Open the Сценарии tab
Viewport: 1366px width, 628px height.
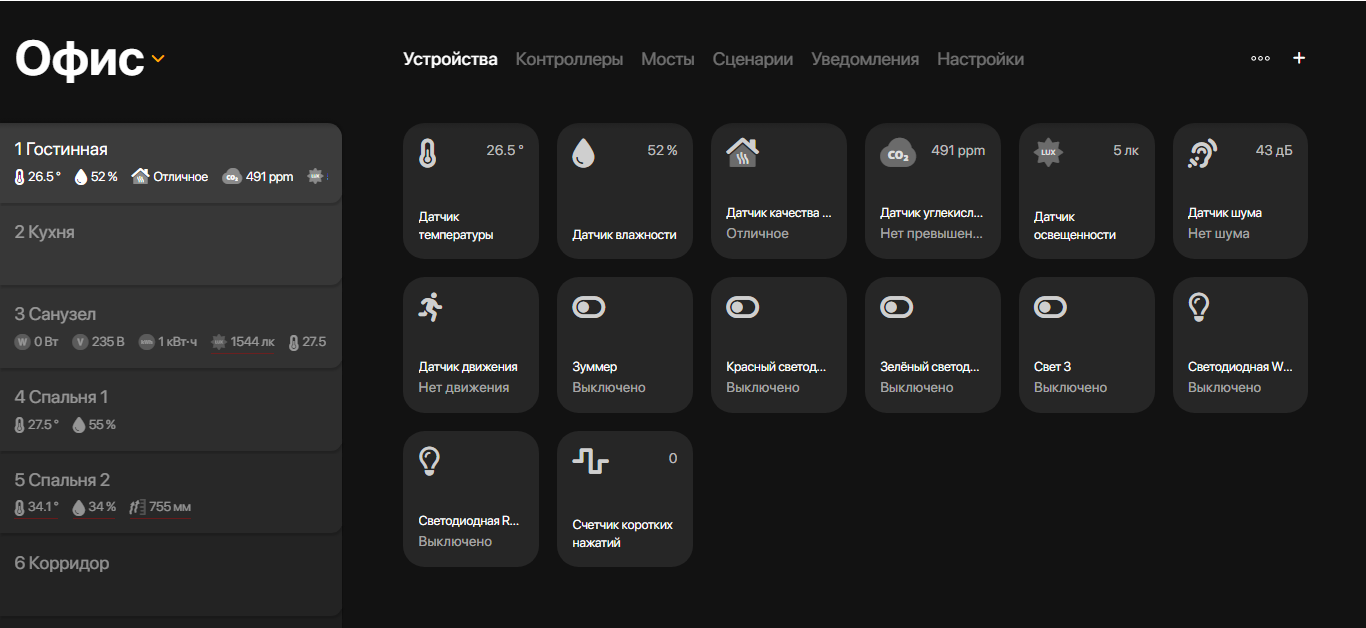753,59
